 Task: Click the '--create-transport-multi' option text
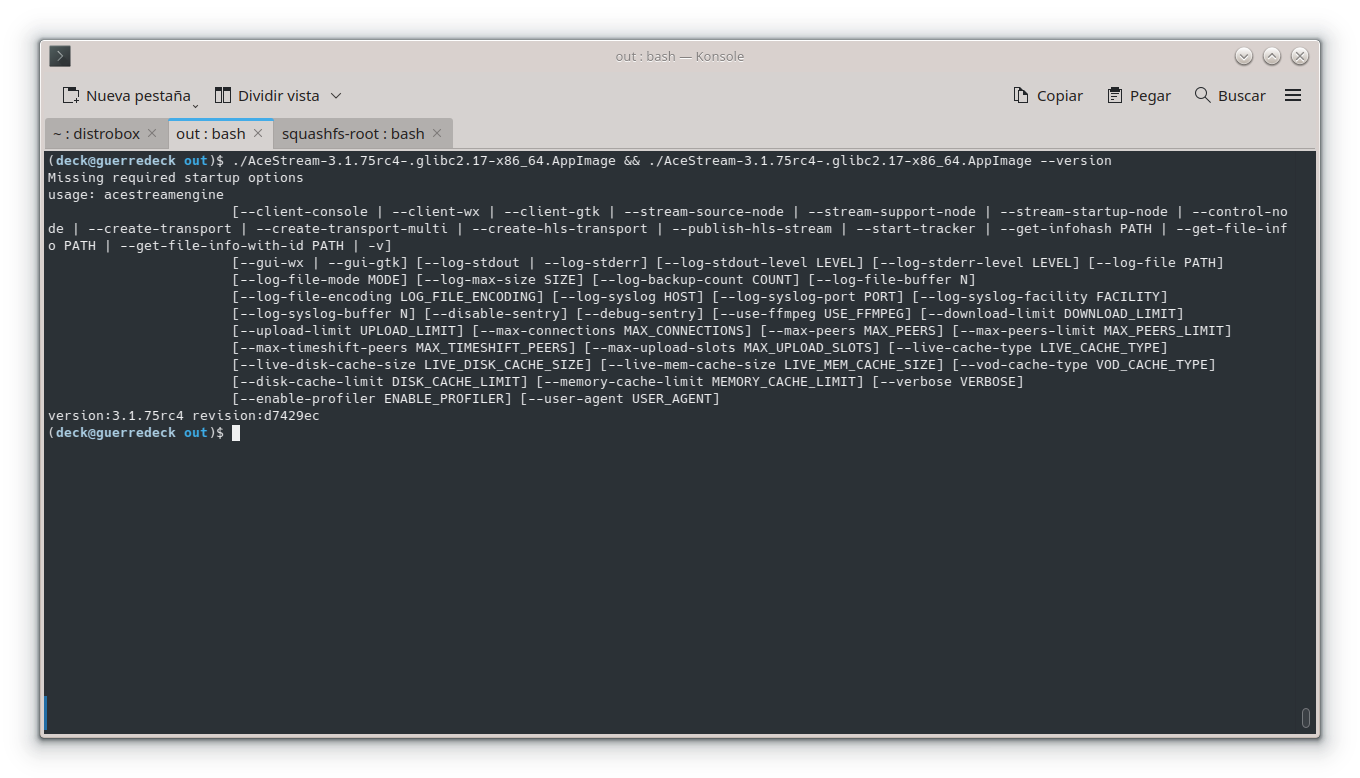352,229
